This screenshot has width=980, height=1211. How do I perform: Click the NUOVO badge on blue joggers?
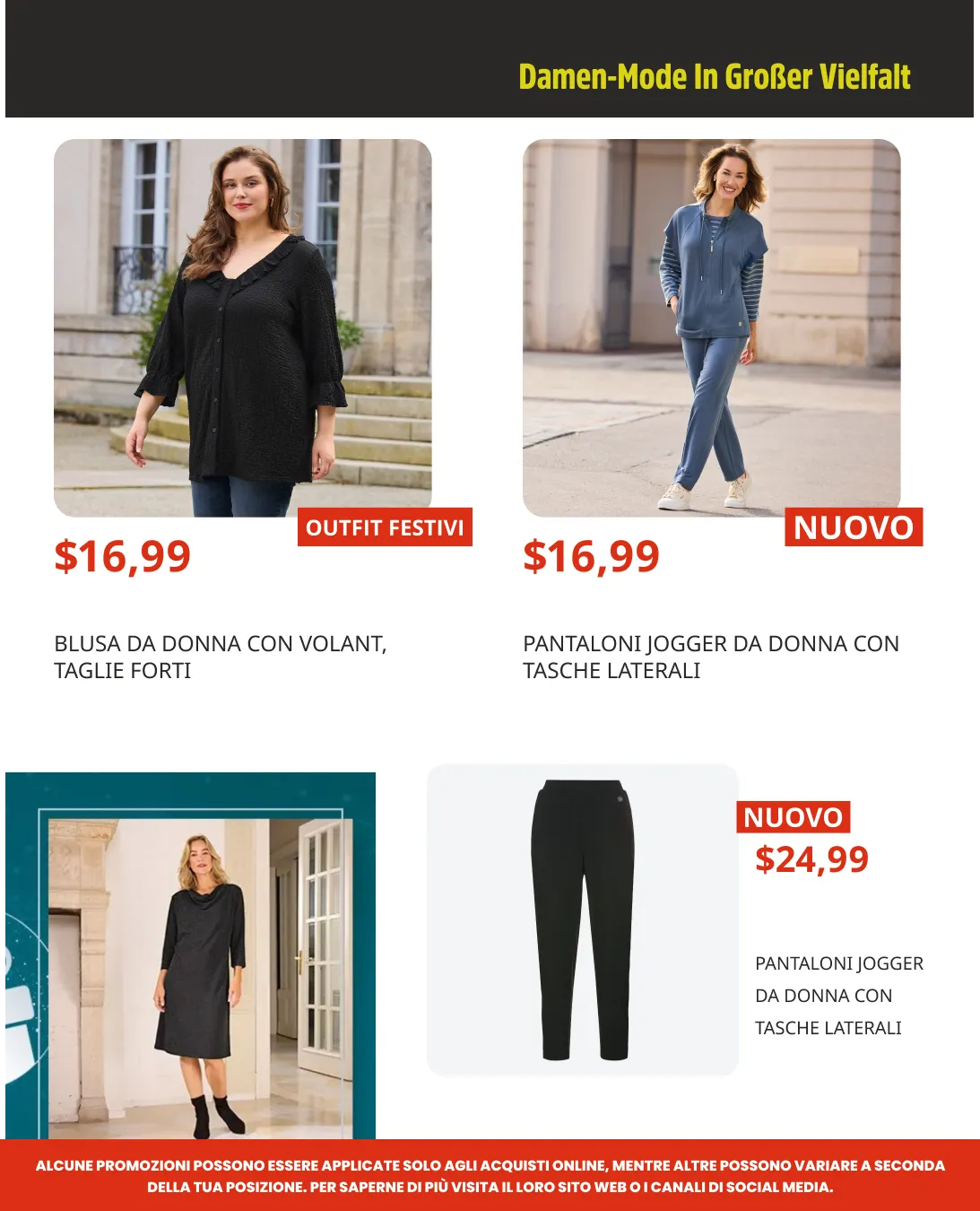point(854,527)
